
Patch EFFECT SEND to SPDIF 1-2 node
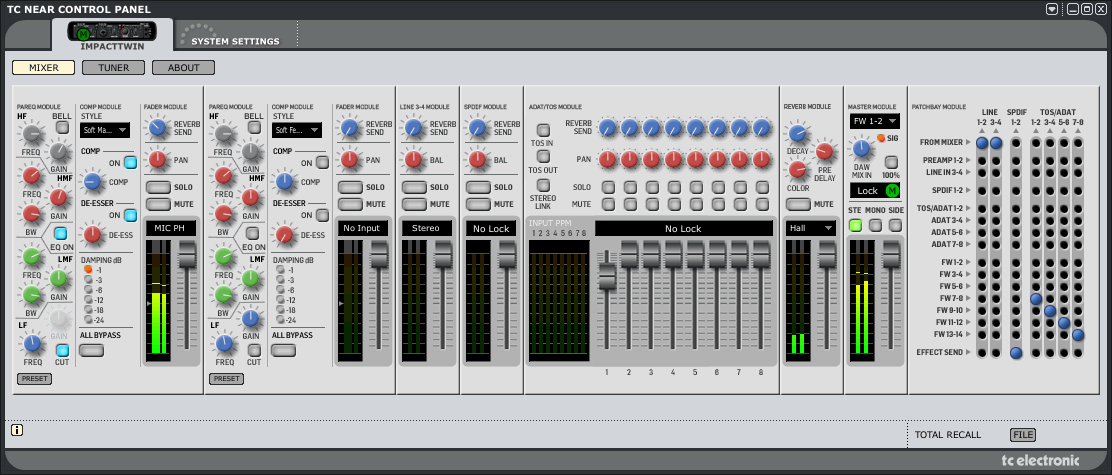point(1016,352)
